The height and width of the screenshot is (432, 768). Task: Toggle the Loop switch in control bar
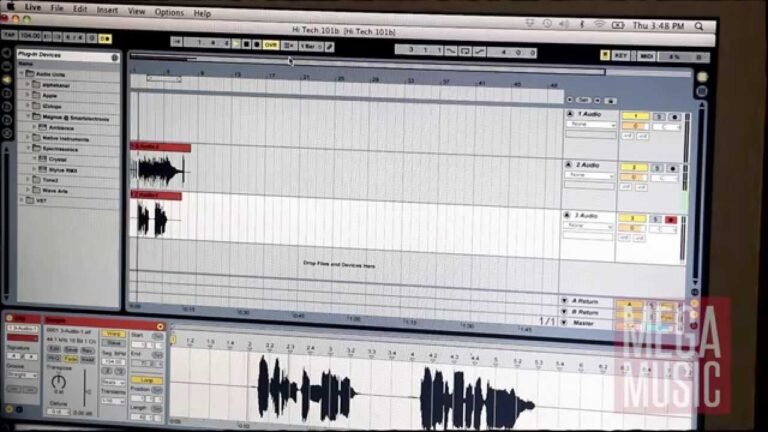(465, 50)
